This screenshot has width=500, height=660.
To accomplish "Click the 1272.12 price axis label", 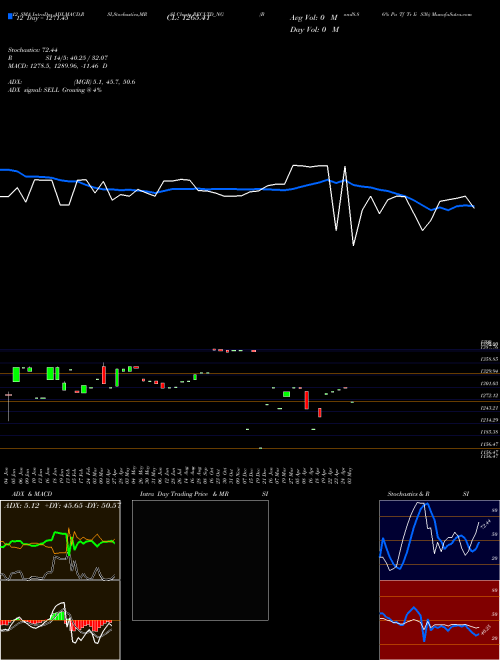I will pos(490,396).
